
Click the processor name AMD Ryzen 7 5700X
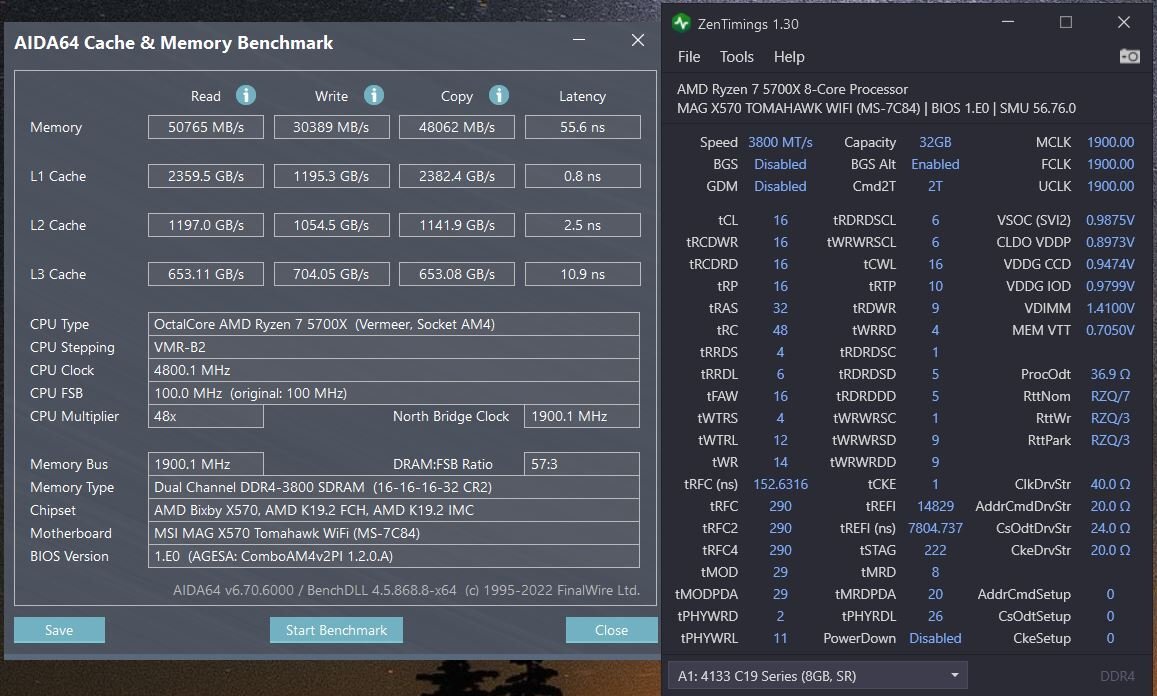(792, 89)
